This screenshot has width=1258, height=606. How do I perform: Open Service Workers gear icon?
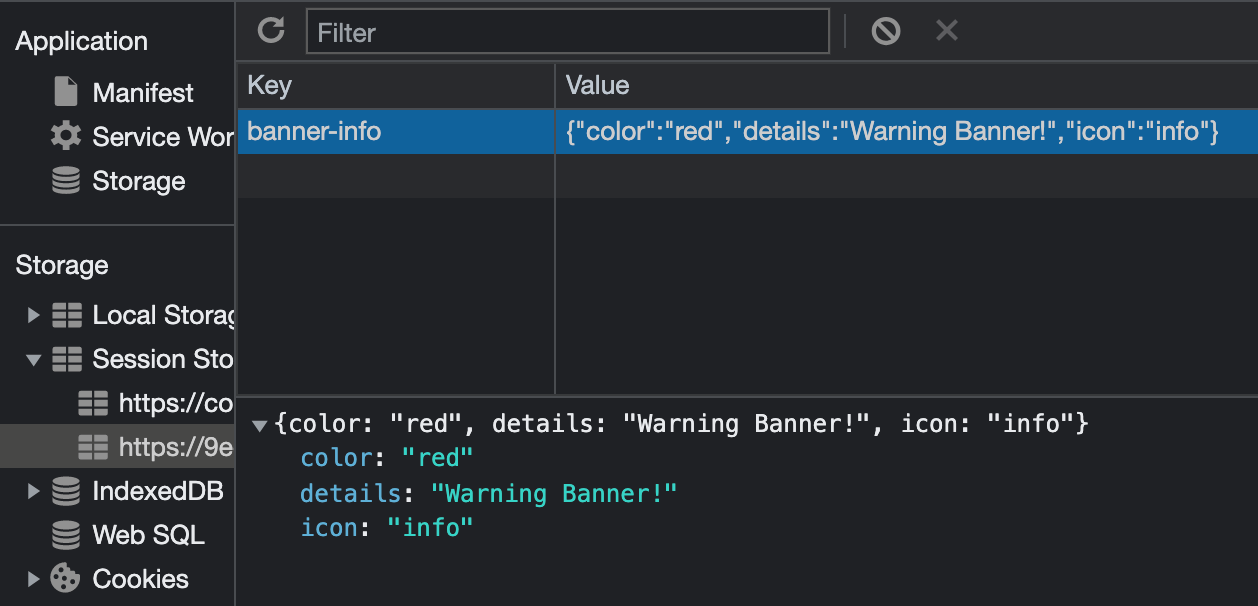[x=66, y=136]
